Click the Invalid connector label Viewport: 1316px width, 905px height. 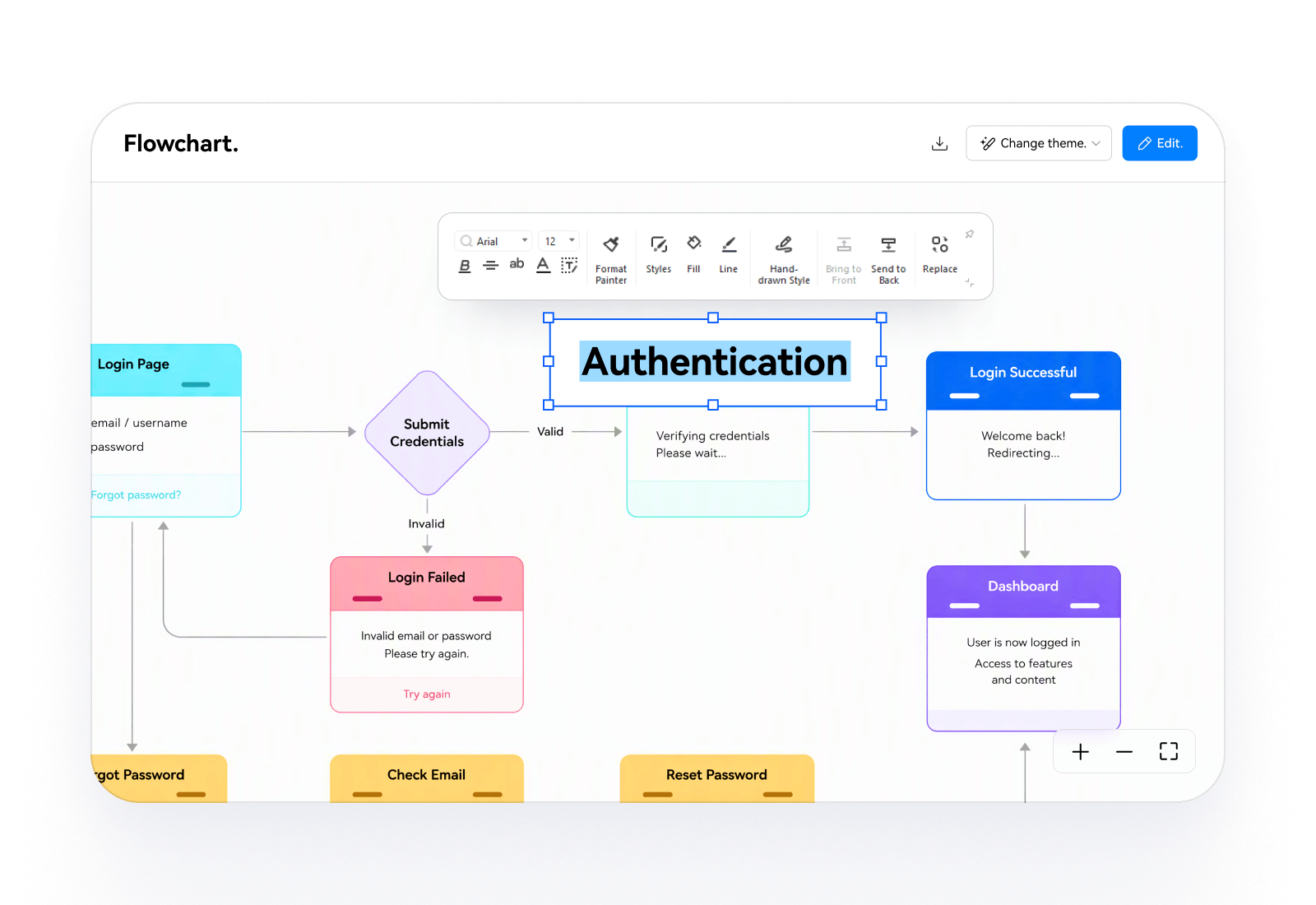click(x=426, y=523)
